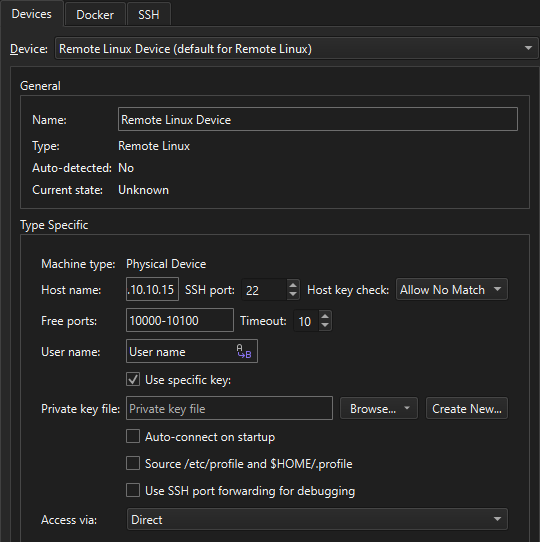Click the Create New... button
540x542 pixels.
click(467, 408)
